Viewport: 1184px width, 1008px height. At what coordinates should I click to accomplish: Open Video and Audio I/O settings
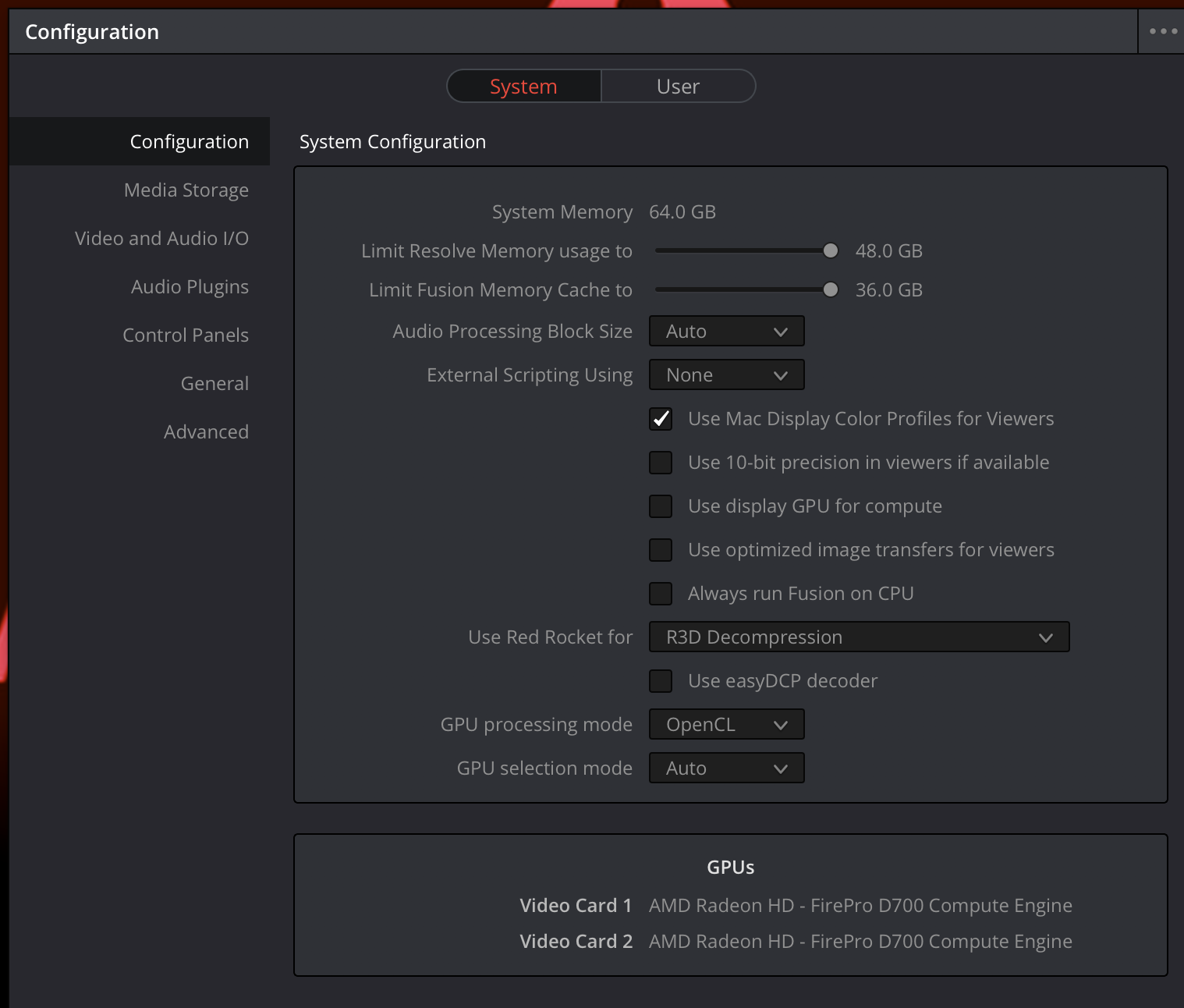pos(161,239)
